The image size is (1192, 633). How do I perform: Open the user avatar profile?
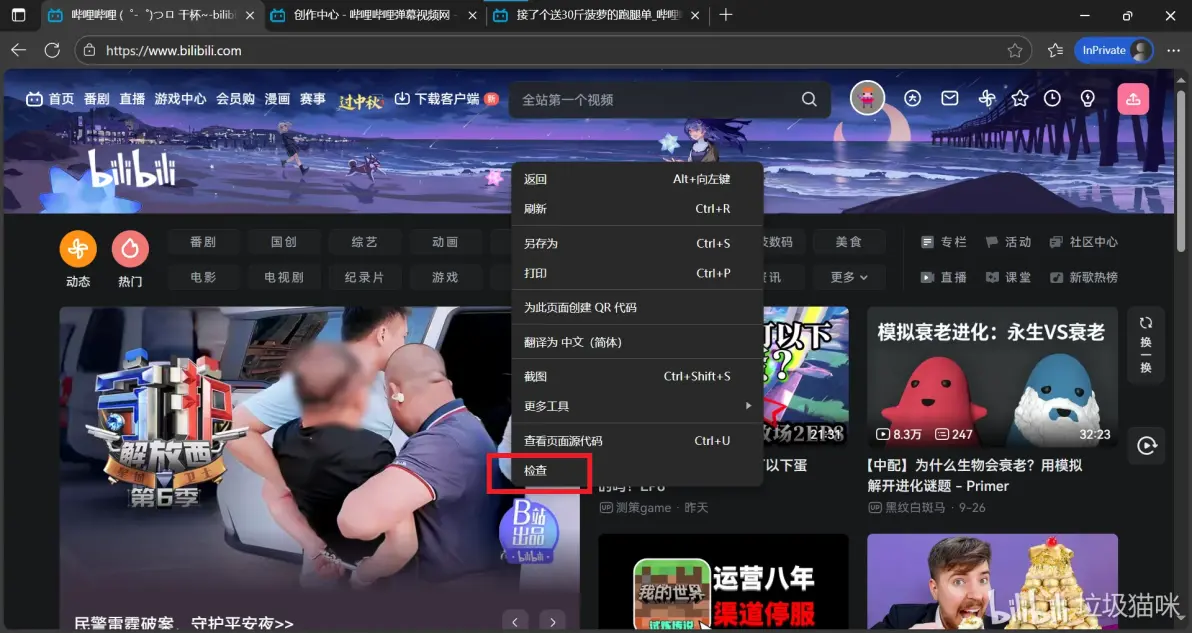point(867,99)
